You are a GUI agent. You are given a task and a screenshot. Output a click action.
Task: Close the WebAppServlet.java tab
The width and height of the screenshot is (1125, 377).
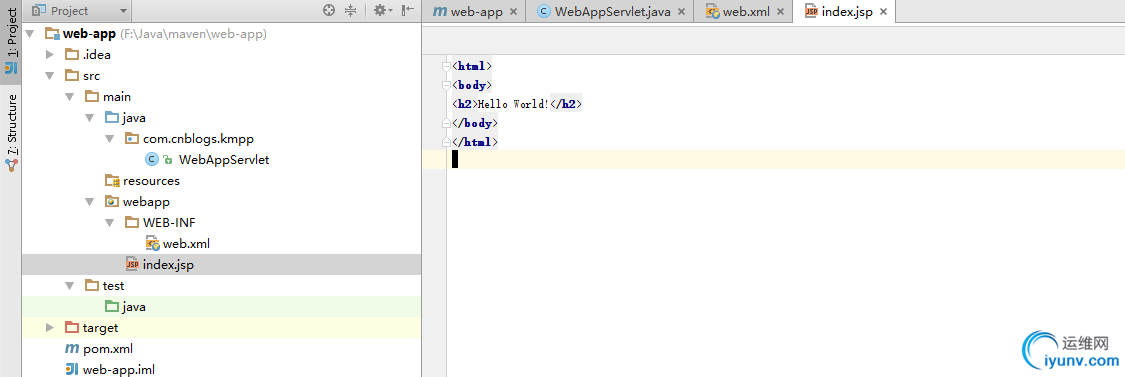pyautogui.click(x=681, y=11)
